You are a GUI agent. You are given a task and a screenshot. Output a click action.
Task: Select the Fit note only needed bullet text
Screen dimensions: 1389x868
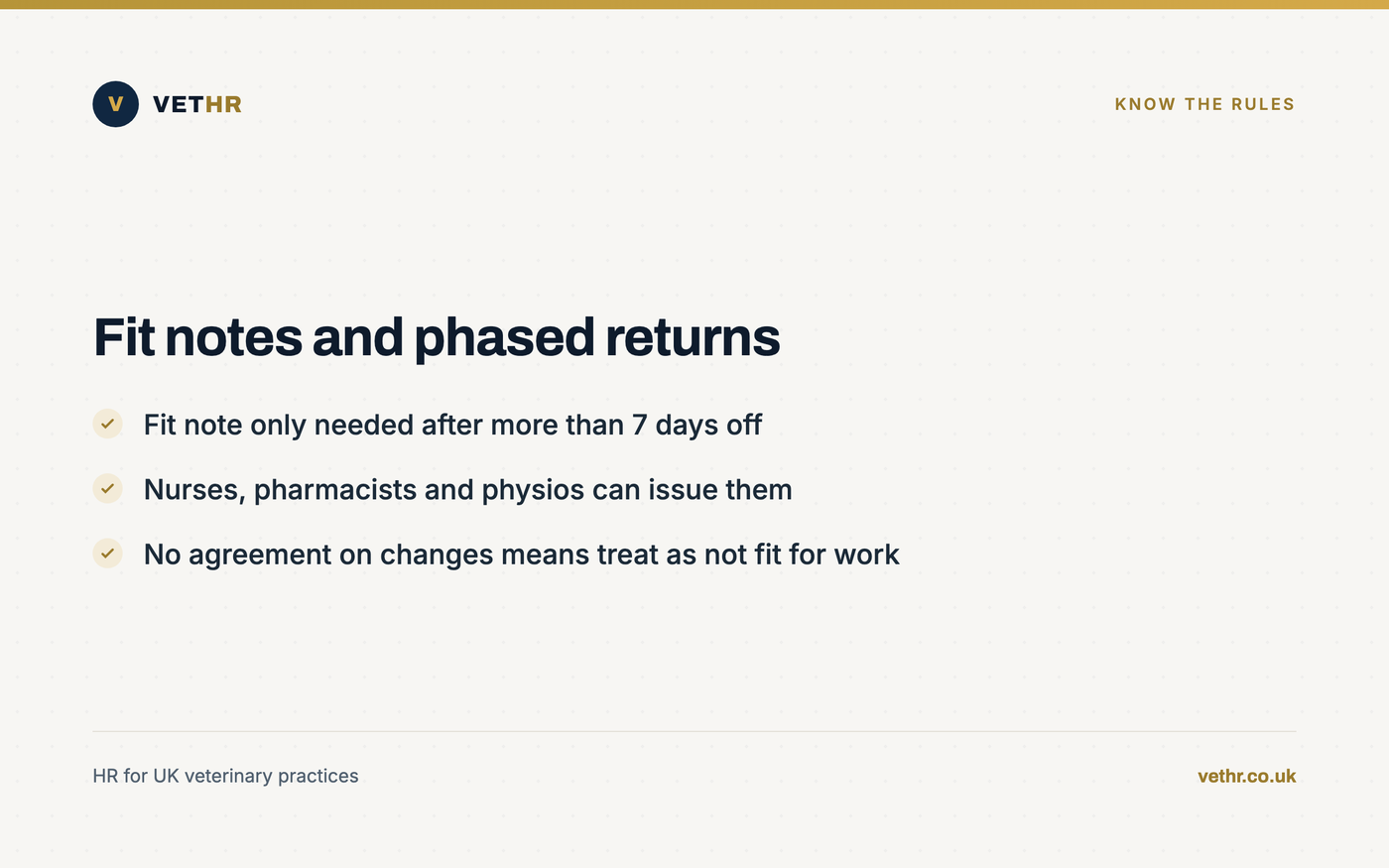452,425
